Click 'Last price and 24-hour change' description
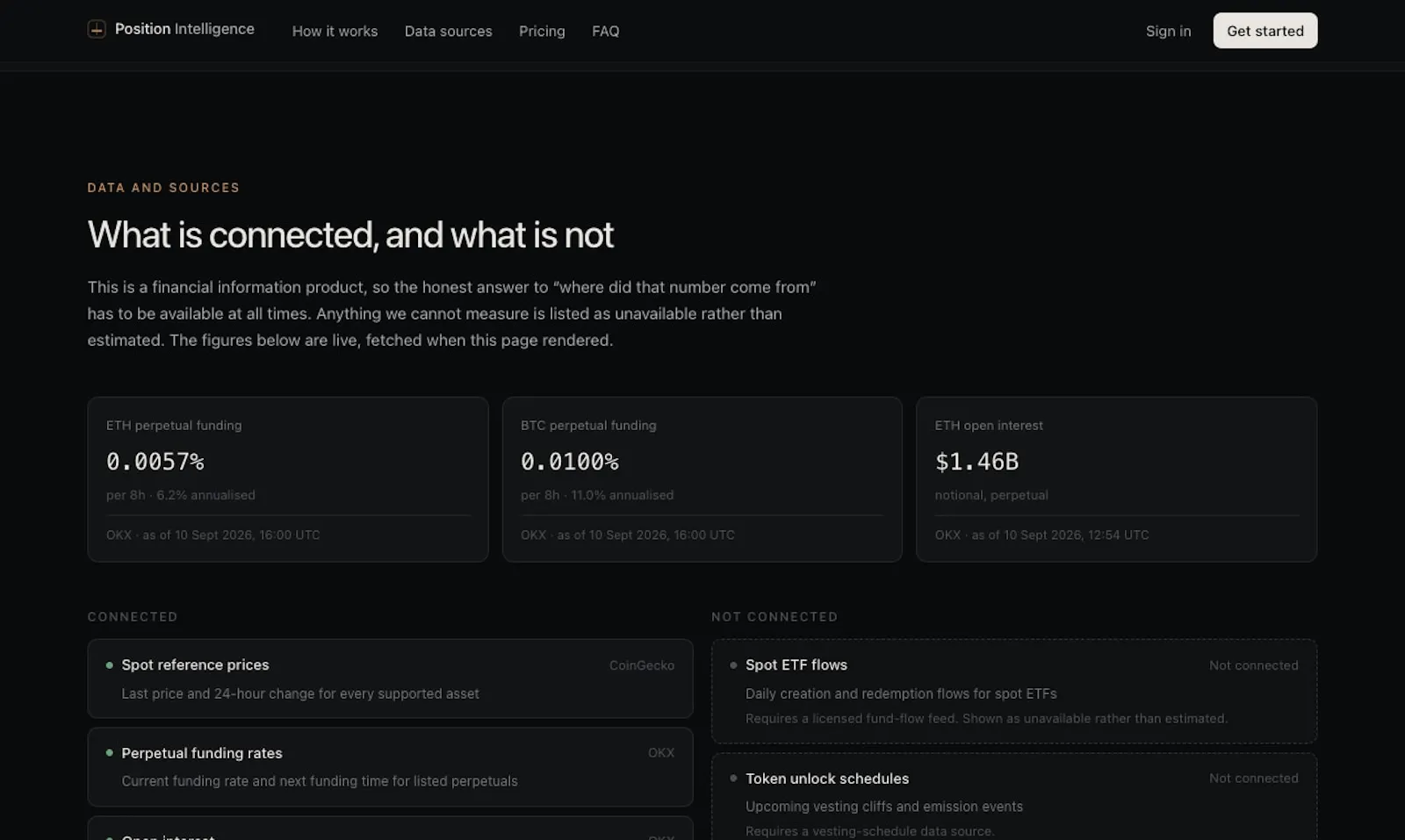 pyautogui.click(x=300, y=693)
